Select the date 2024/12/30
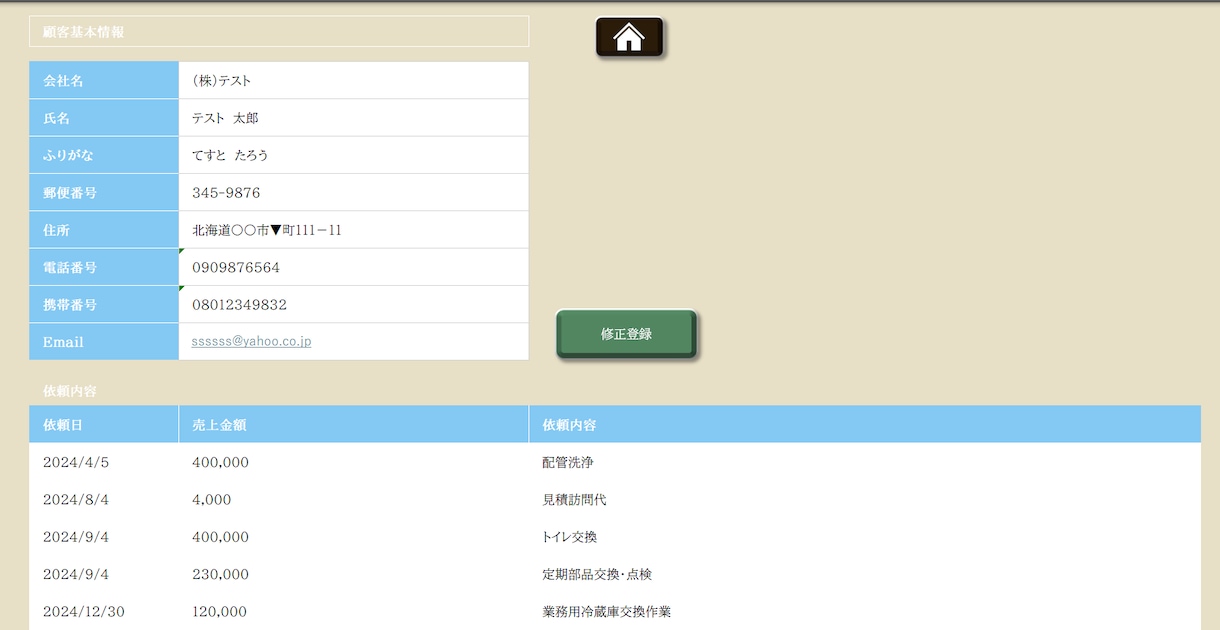Screen dimensions: 1220x630 pos(84,612)
